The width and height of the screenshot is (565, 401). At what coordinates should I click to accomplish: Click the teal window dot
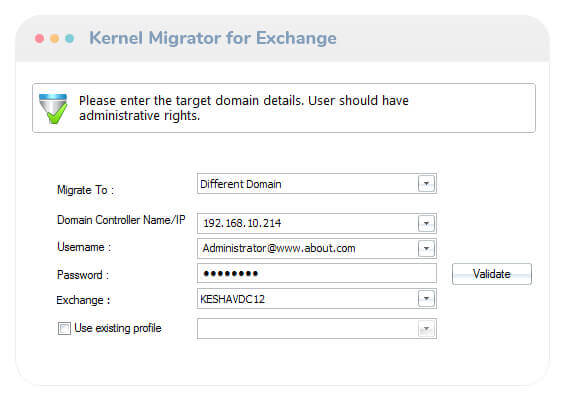(70, 39)
